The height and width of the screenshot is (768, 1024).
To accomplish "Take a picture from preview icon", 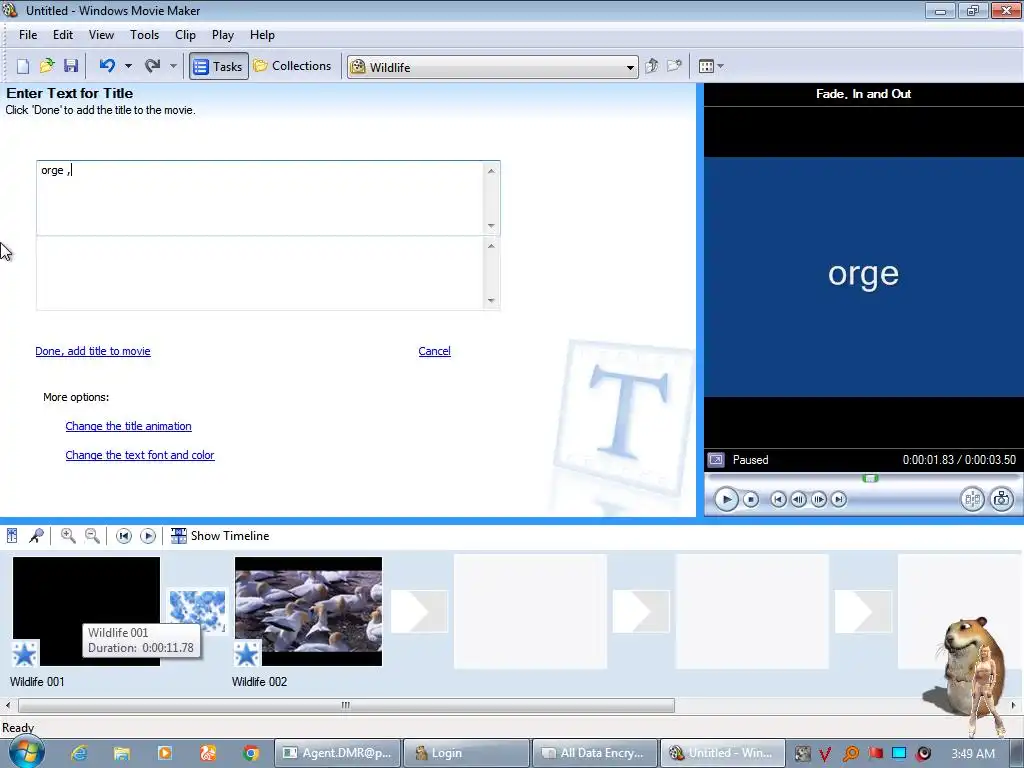I will point(1002,500).
